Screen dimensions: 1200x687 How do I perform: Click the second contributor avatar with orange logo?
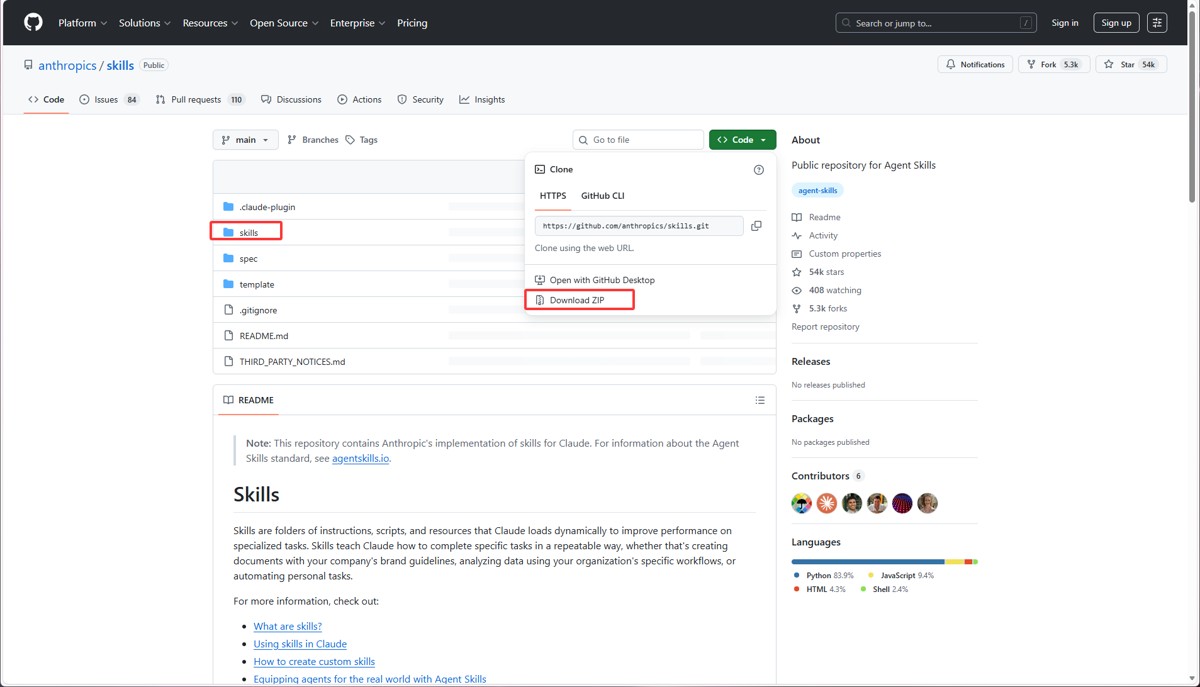827,503
